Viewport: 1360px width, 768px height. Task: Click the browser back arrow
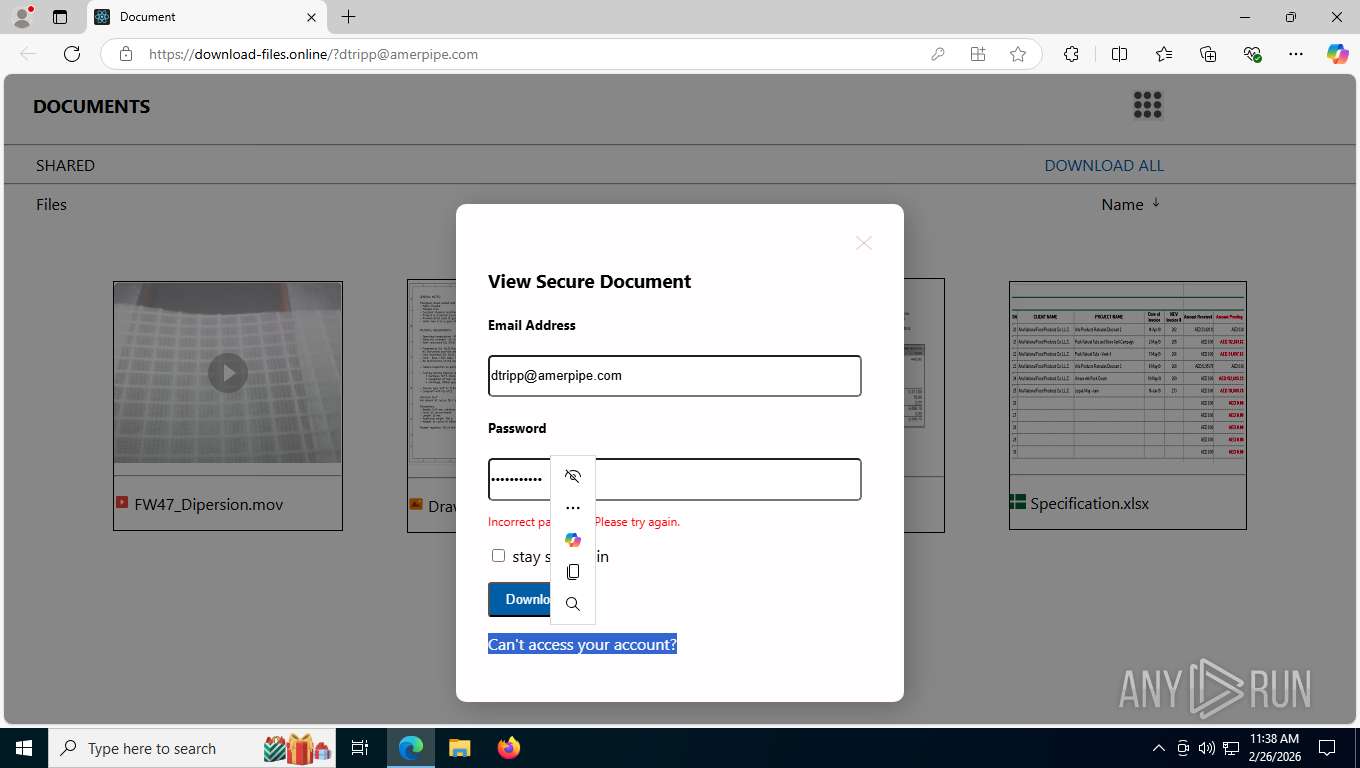coord(28,54)
